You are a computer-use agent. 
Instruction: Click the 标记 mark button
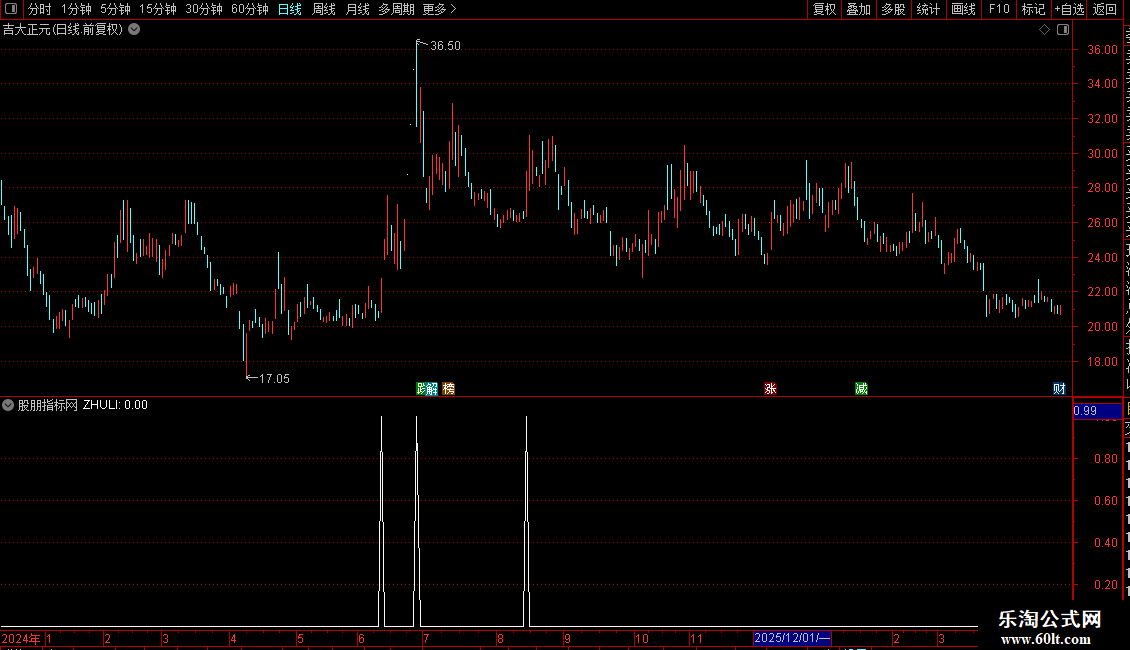tap(1033, 9)
